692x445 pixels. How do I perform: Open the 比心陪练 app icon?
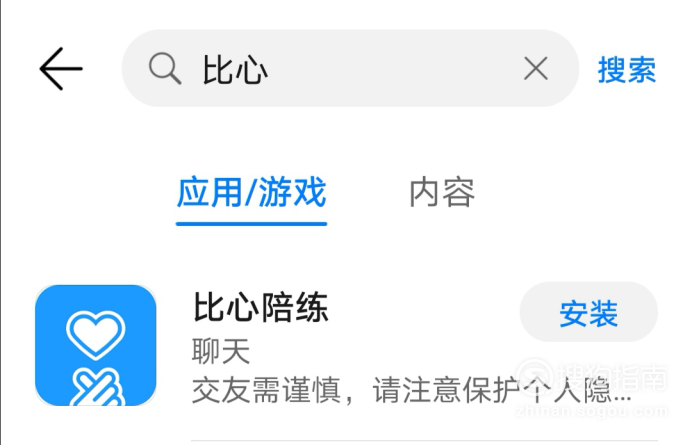click(96, 345)
